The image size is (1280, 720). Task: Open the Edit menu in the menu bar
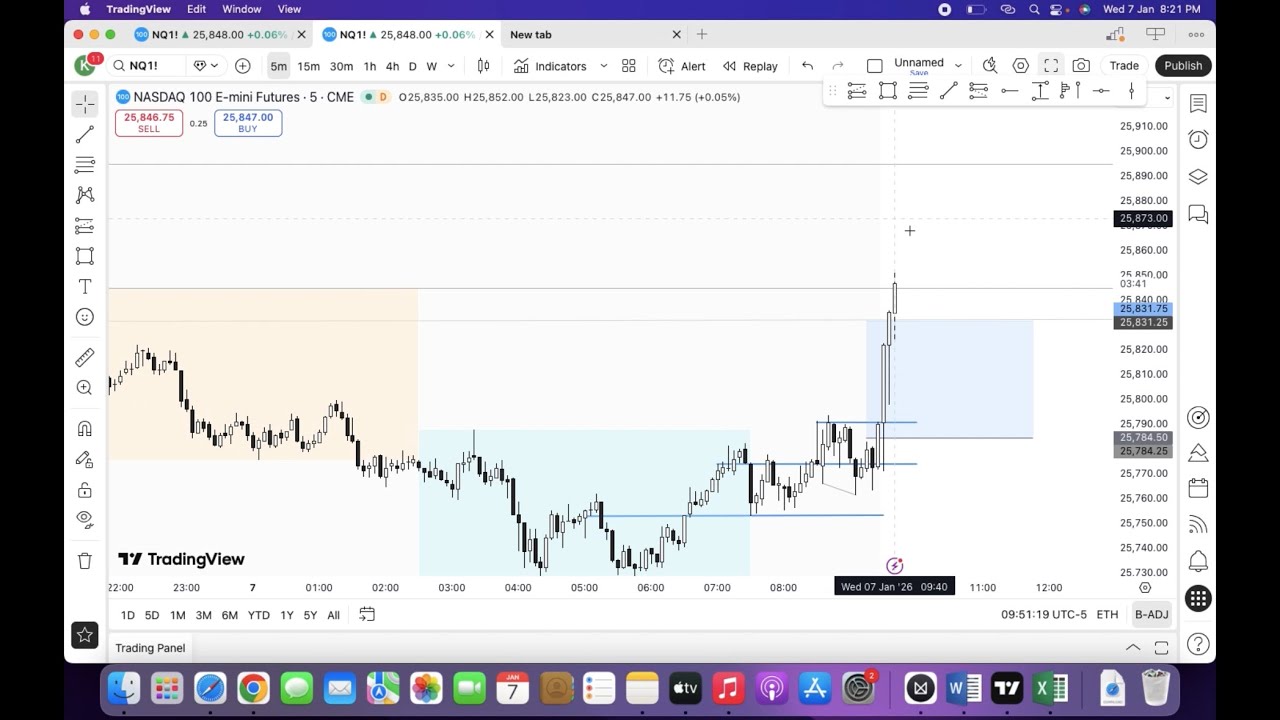[196, 9]
